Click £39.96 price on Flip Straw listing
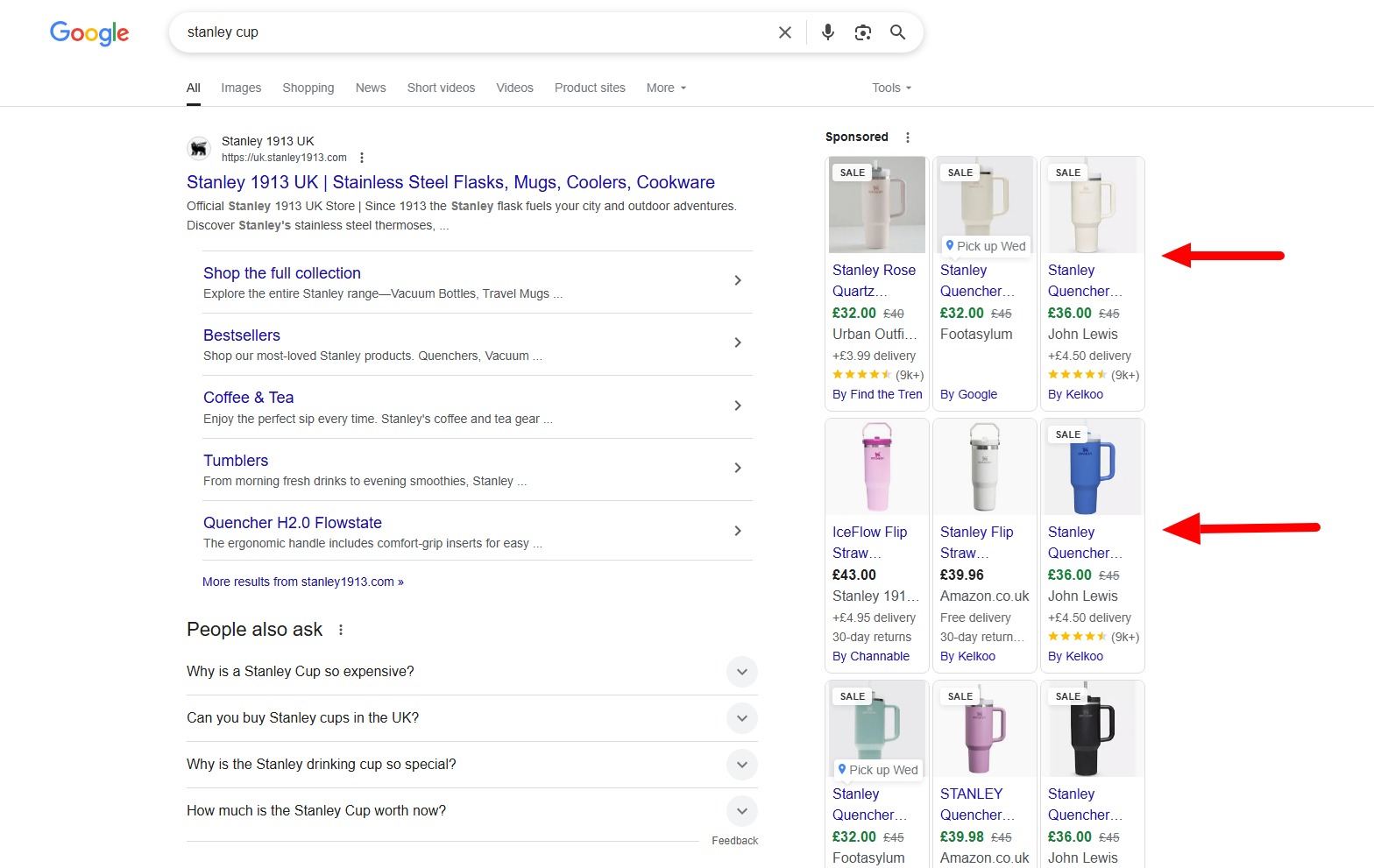The height and width of the screenshot is (868, 1374). click(x=962, y=575)
